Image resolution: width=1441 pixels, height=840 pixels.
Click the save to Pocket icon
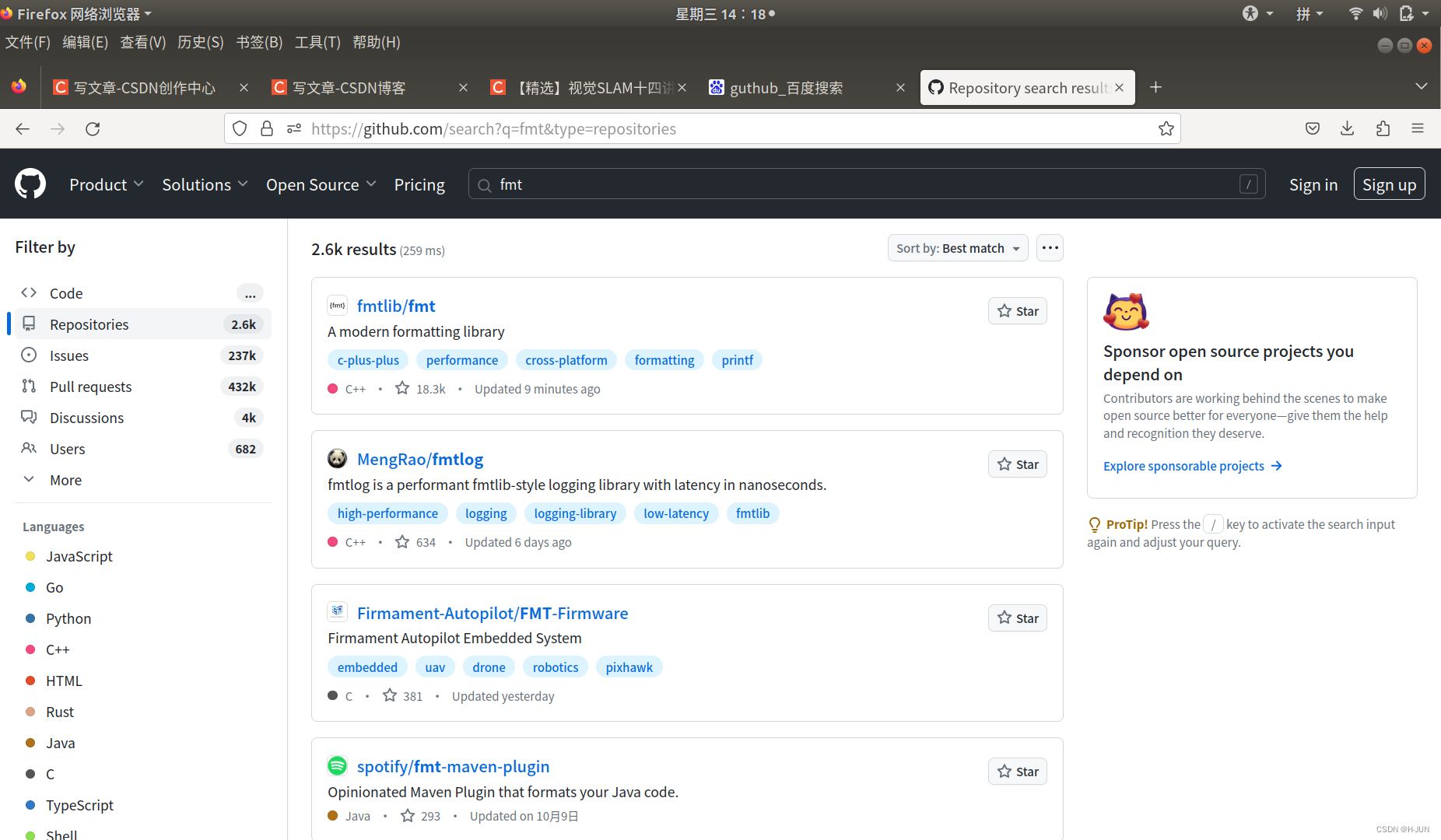tap(1313, 128)
